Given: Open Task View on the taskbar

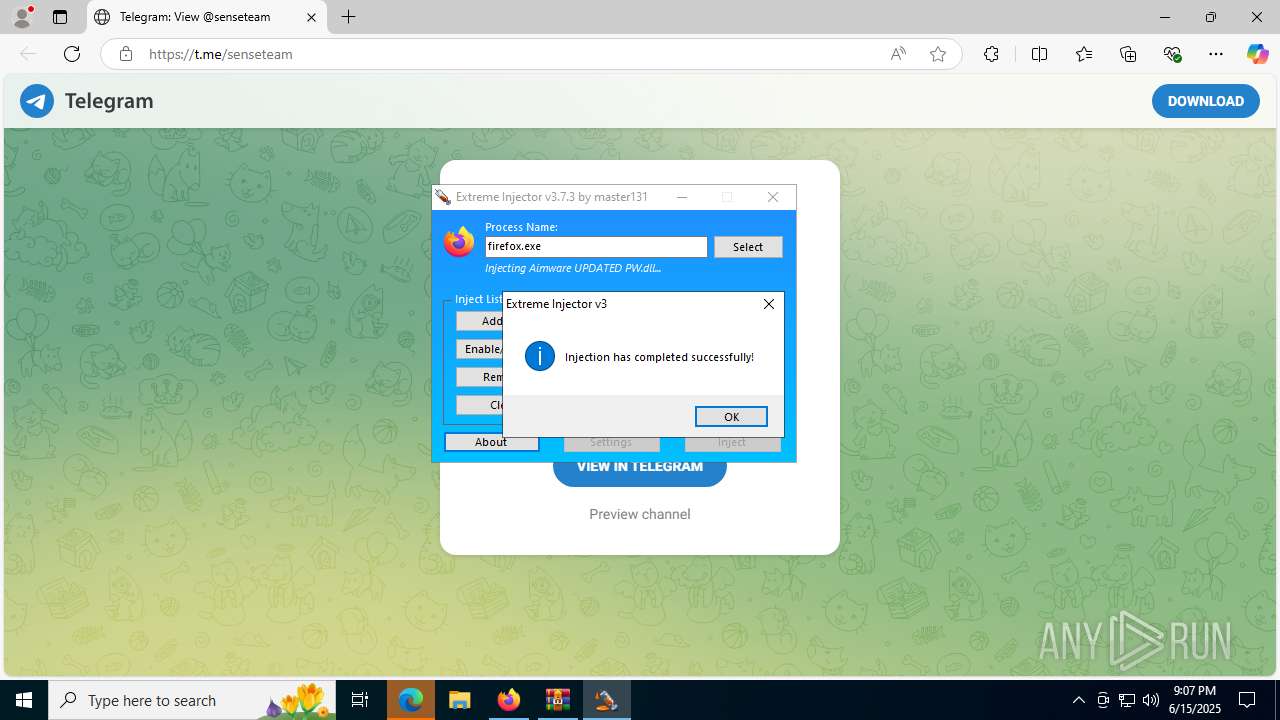Looking at the screenshot, I should 360,700.
